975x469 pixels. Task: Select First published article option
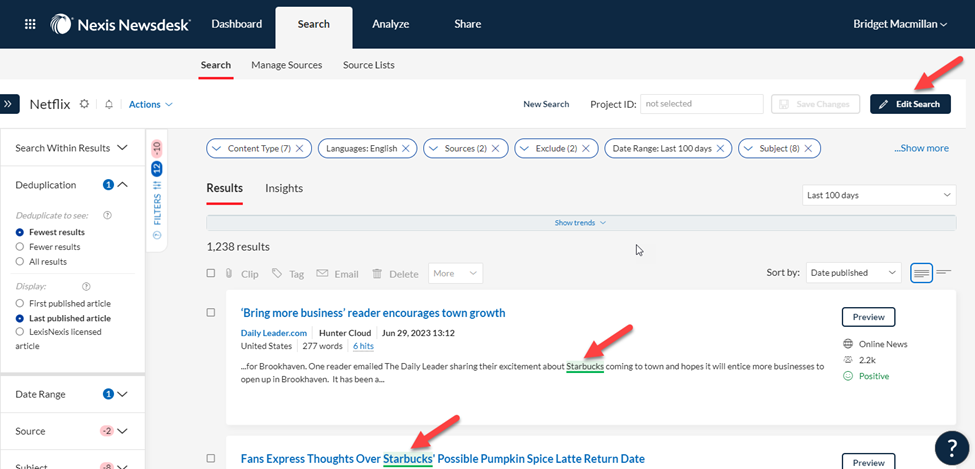[x=20, y=304]
